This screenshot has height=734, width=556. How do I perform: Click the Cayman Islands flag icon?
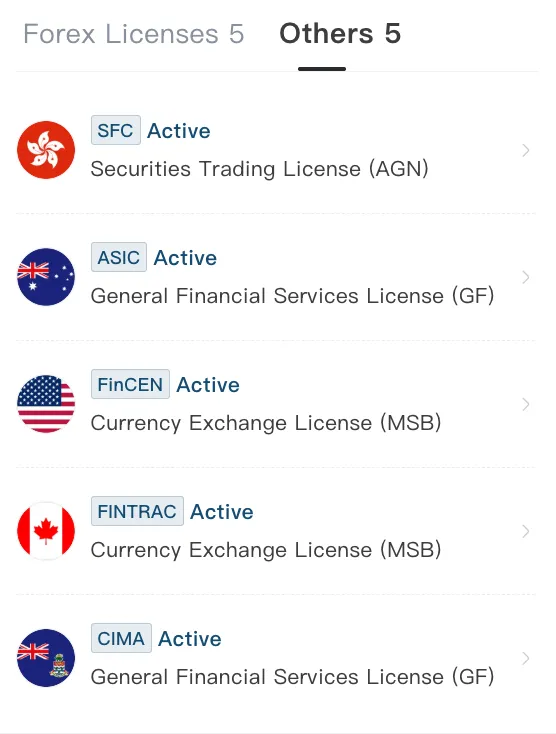[x=46, y=658]
